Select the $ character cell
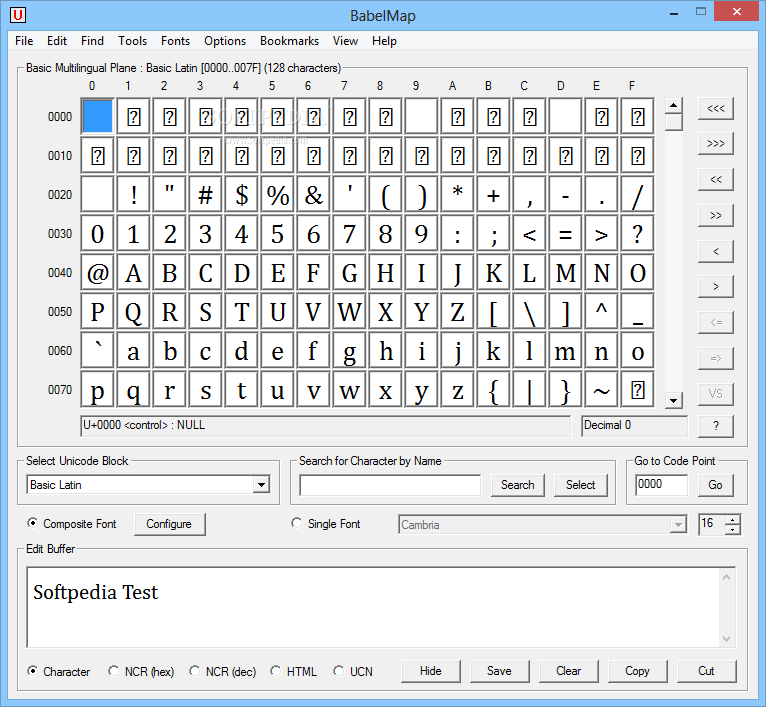766x707 pixels. (x=242, y=194)
